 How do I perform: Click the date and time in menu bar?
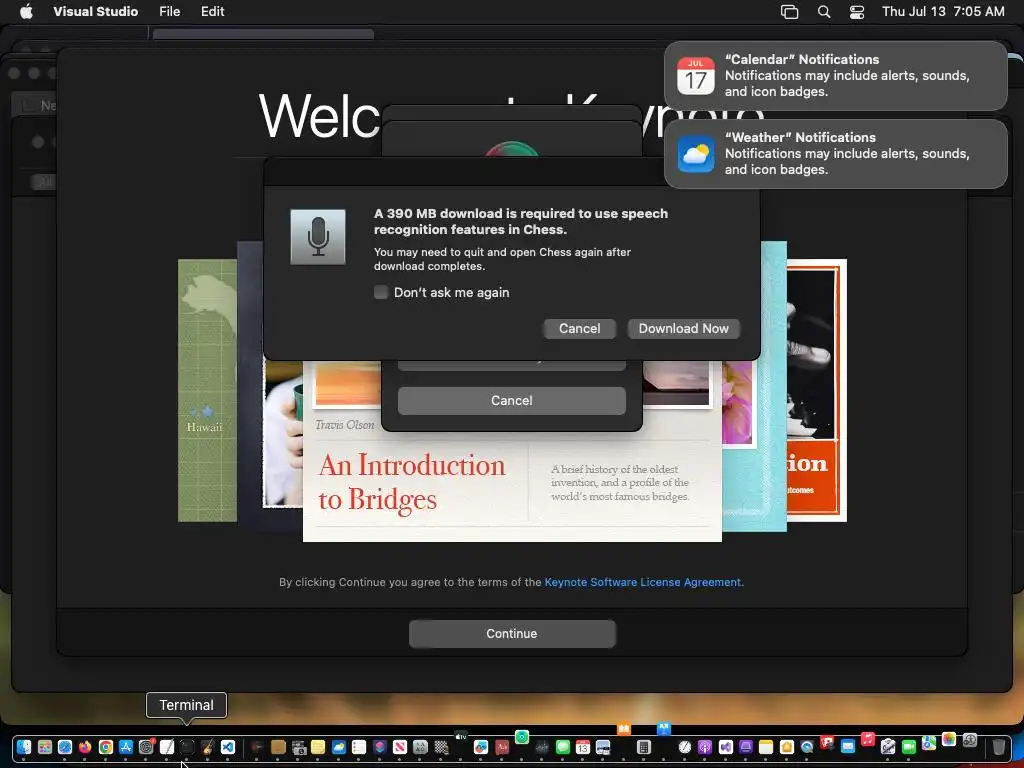click(943, 11)
